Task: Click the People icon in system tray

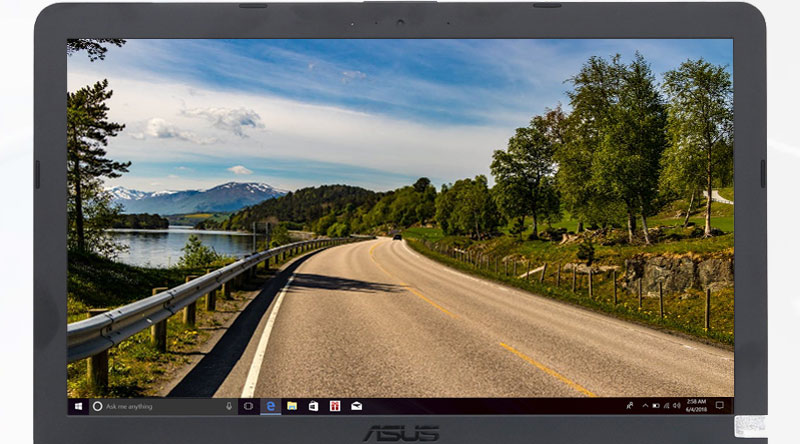Action: [x=630, y=406]
